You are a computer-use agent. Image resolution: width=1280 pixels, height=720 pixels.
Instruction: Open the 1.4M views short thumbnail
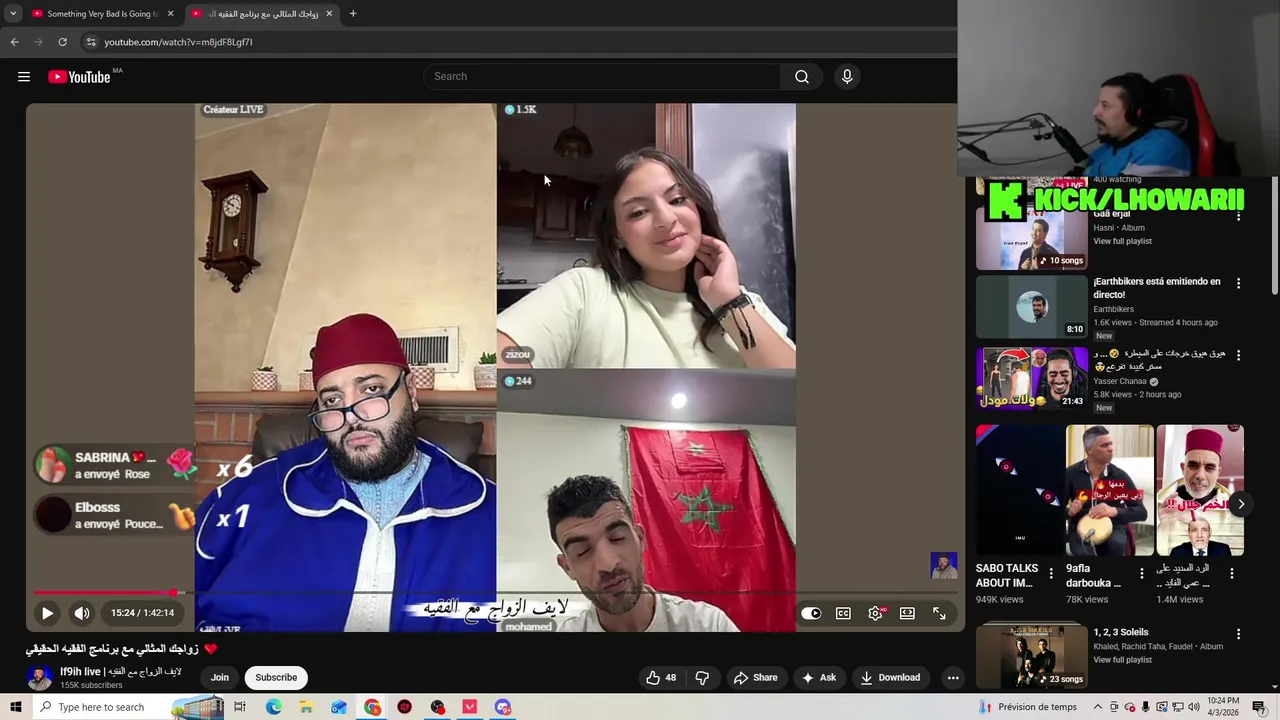coord(1200,490)
